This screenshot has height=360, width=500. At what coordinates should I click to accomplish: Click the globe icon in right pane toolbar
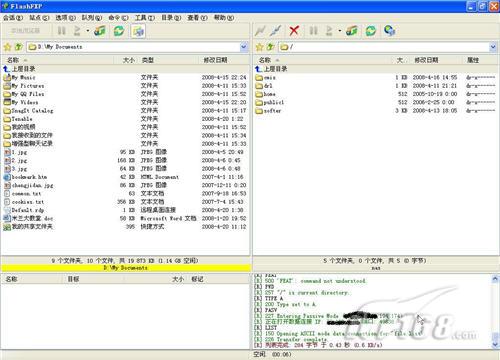click(389, 31)
